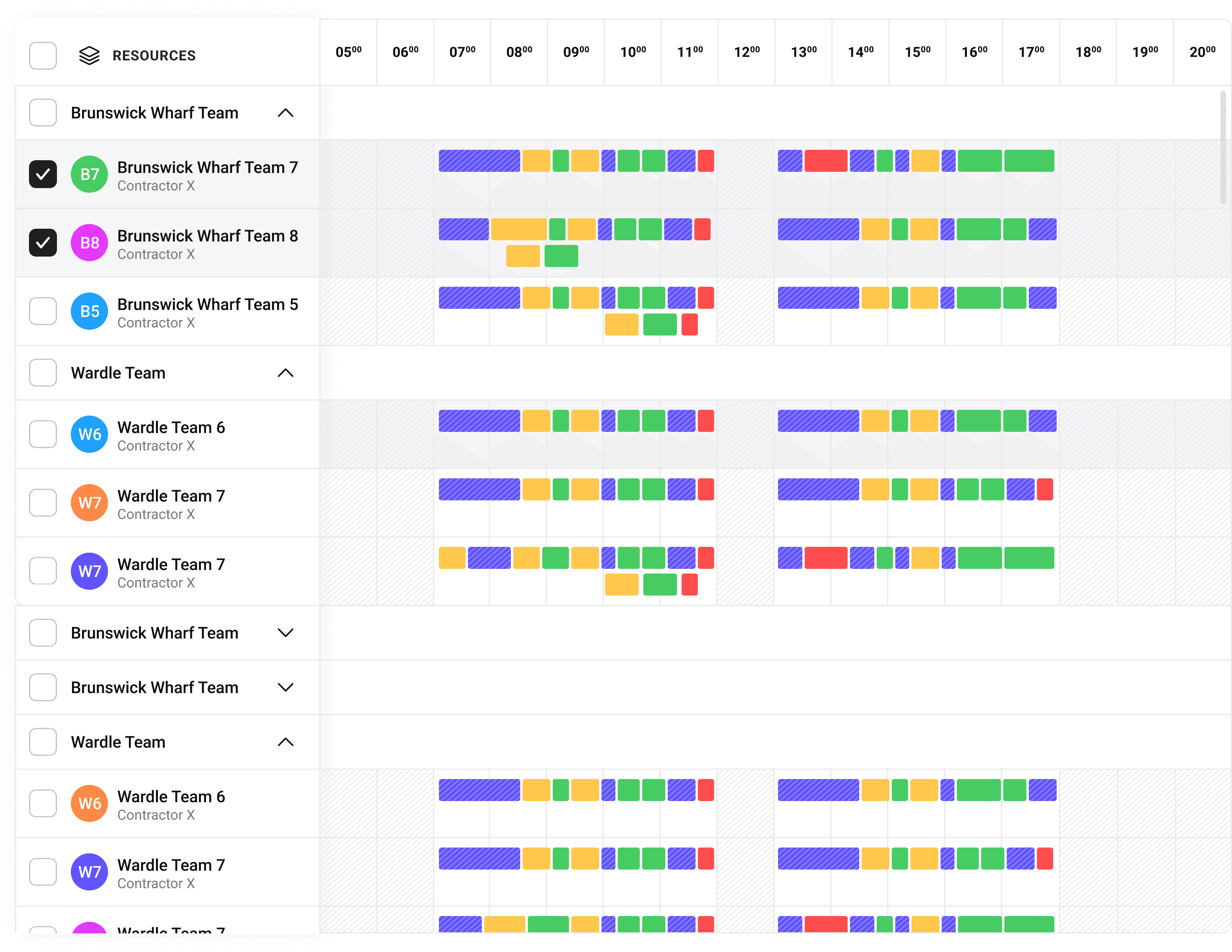Select the 12:00 time column header
Screen dimensions: 1232x952
tap(747, 52)
